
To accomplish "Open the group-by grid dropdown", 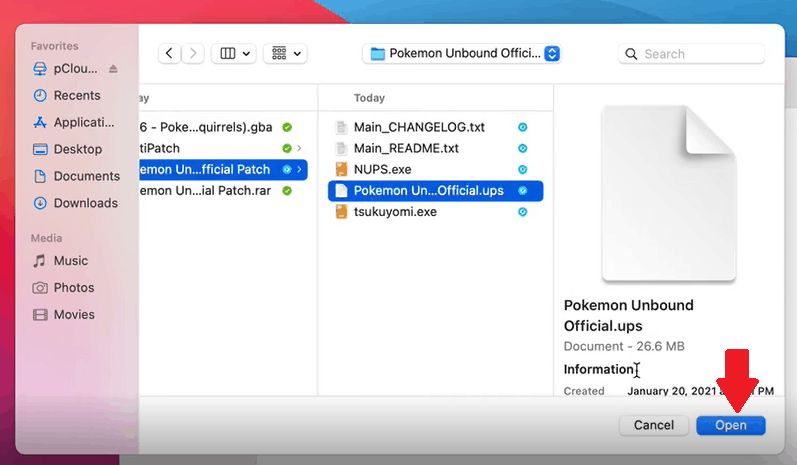I will coord(285,53).
